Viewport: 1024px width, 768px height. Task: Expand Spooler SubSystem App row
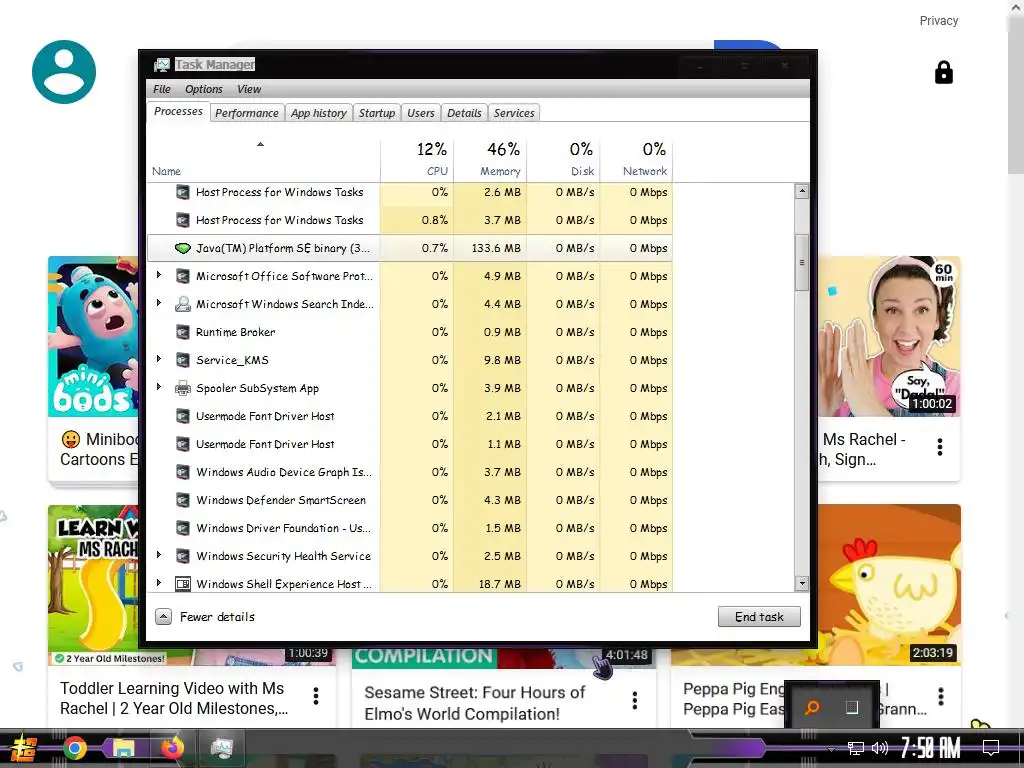[x=159, y=388]
